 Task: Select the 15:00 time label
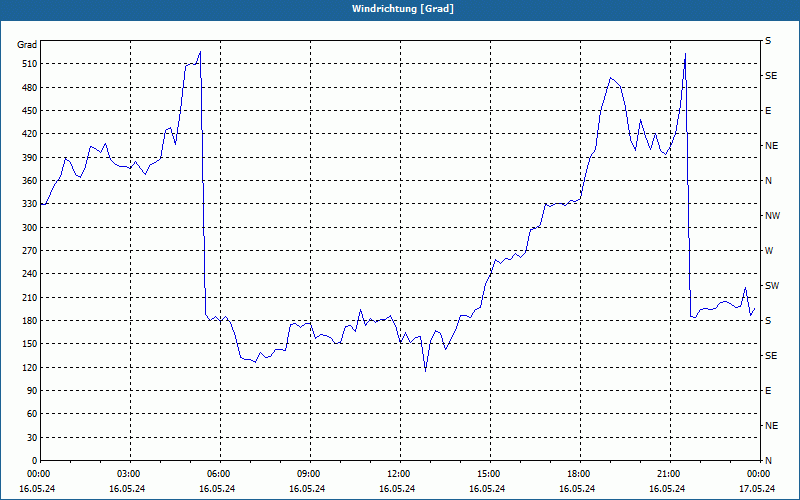[489, 474]
